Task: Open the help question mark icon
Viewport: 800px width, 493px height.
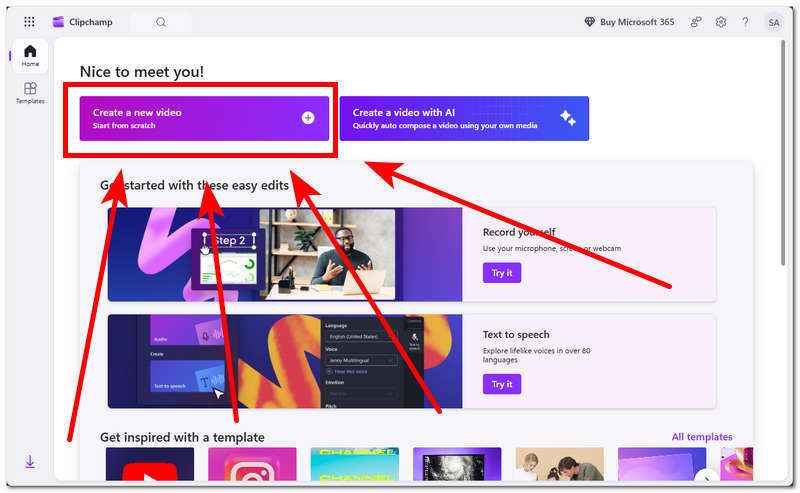Action: [745, 22]
